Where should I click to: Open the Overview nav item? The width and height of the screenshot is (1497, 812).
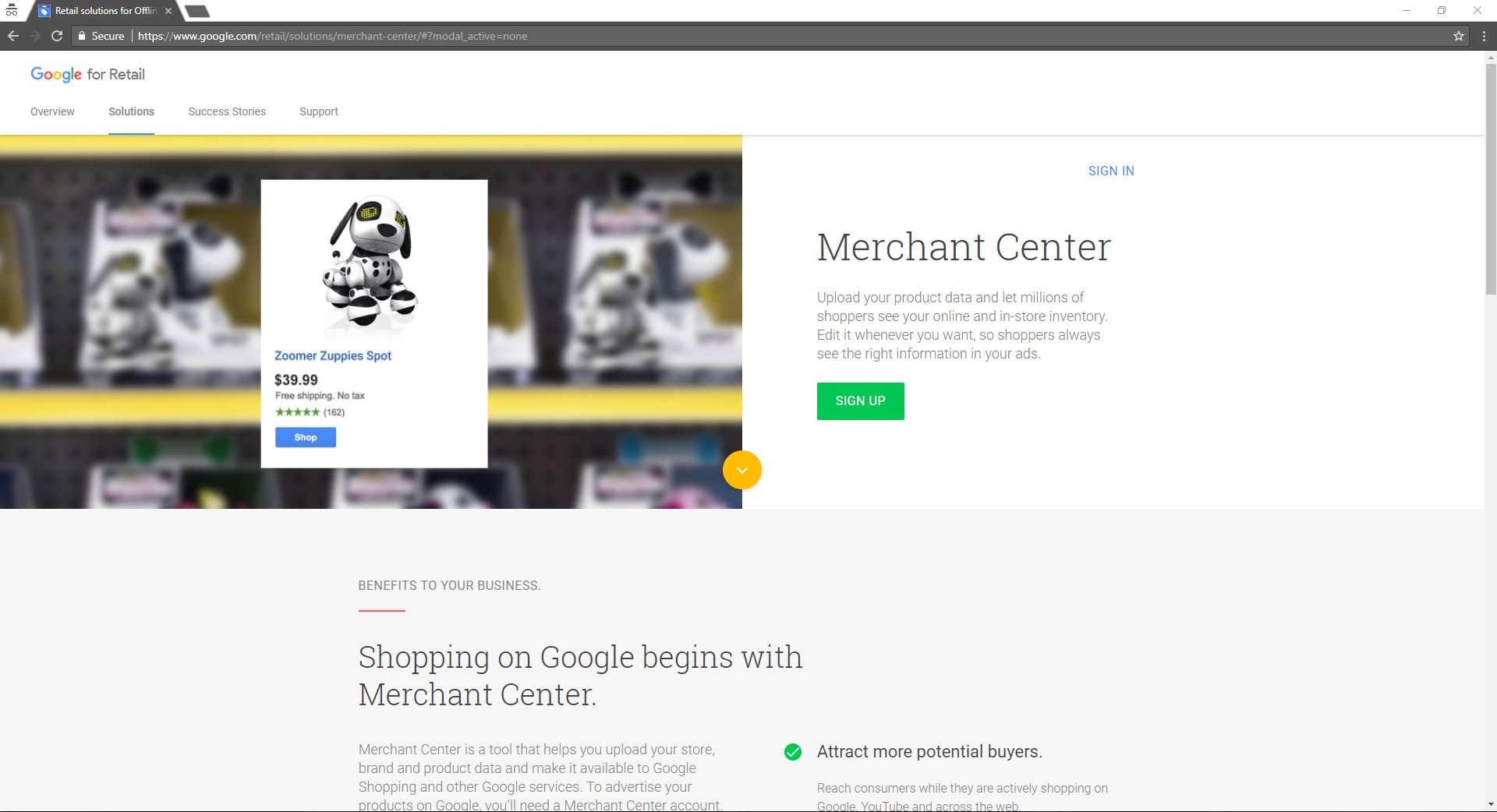click(52, 111)
